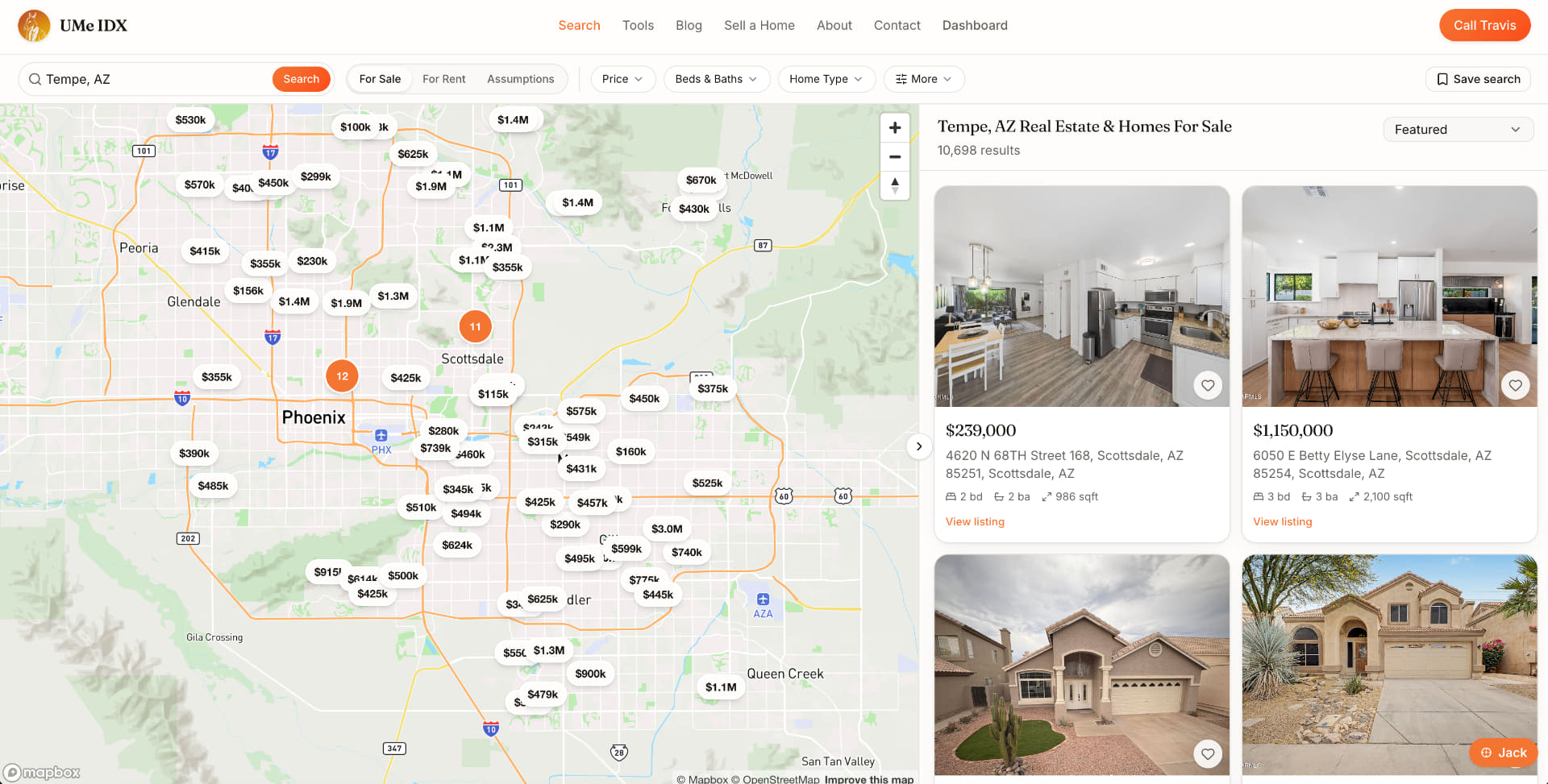1548x784 pixels.
Task: Open the orange cluster marker 12
Action: (342, 375)
